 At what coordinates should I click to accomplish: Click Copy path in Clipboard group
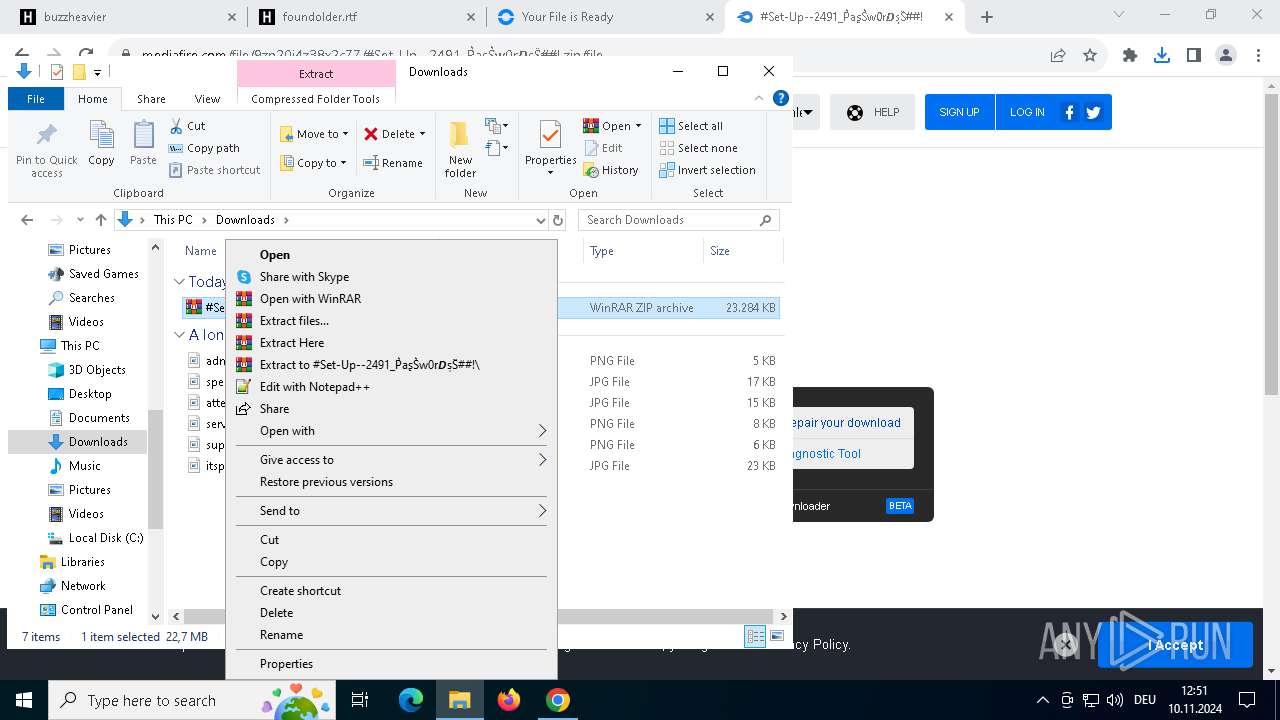point(204,148)
